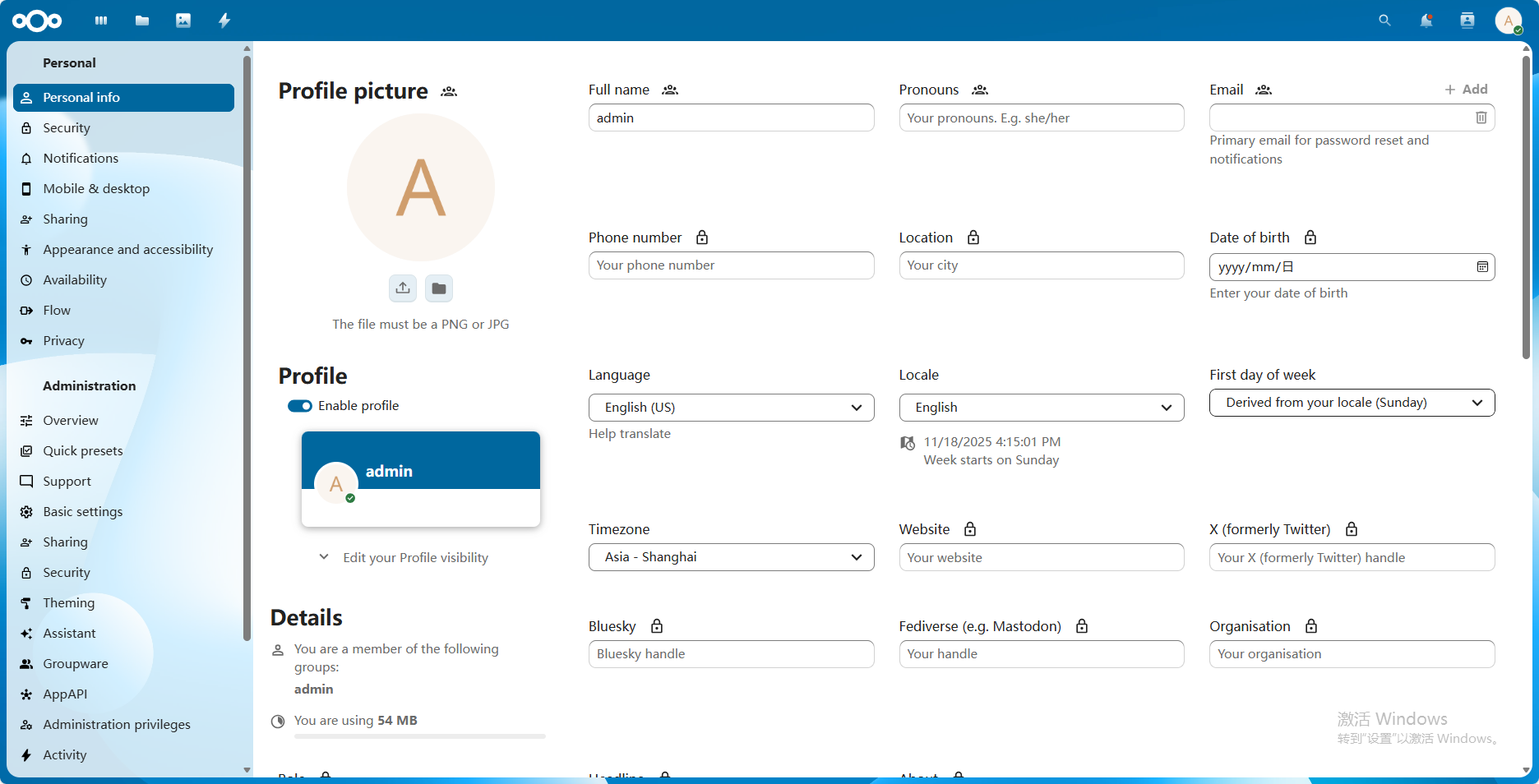Change Bluesky privacy lock
1539x784 pixels.
657,626
